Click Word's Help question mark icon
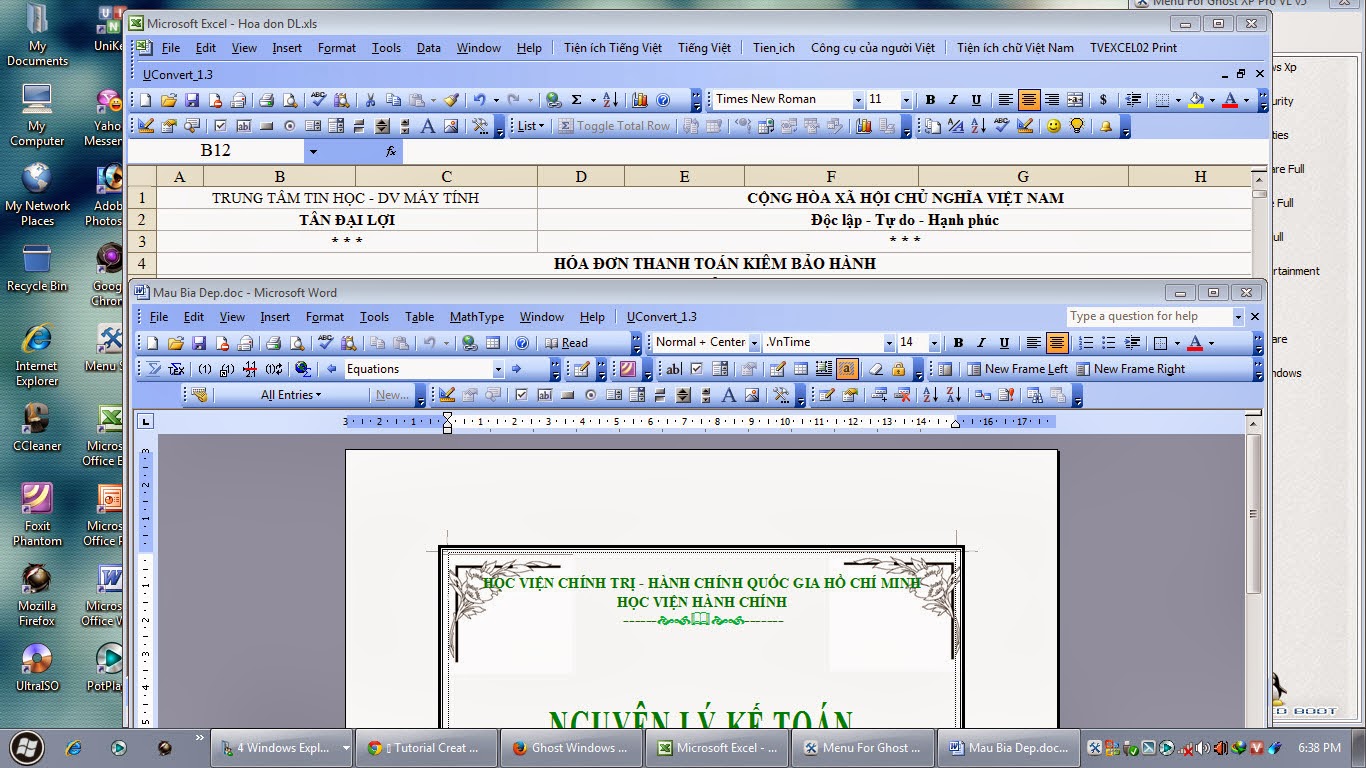Image resolution: width=1366 pixels, height=768 pixels. (521, 343)
